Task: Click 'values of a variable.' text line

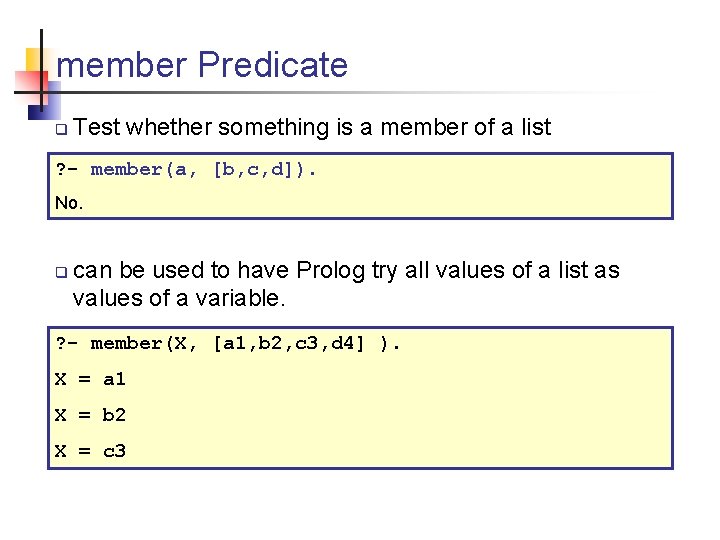Action: coord(179,298)
